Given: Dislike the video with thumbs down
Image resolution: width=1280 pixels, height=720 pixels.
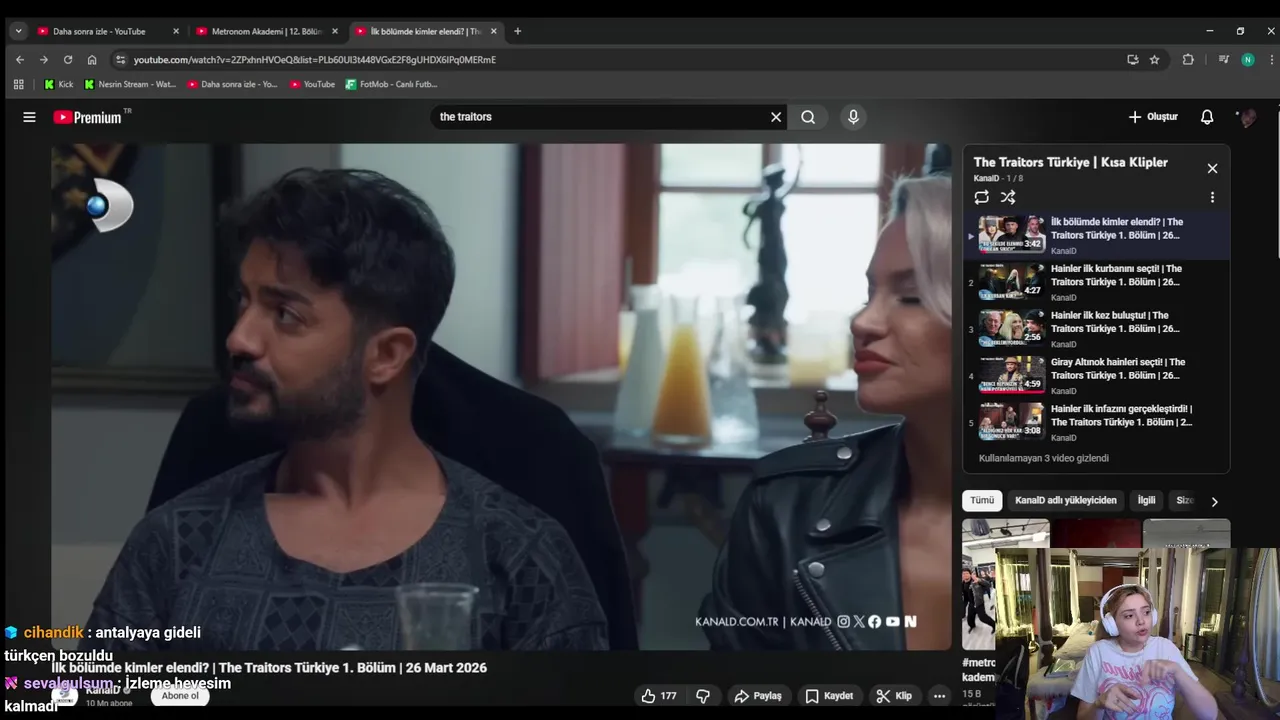Looking at the screenshot, I should (x=703, y=696).
